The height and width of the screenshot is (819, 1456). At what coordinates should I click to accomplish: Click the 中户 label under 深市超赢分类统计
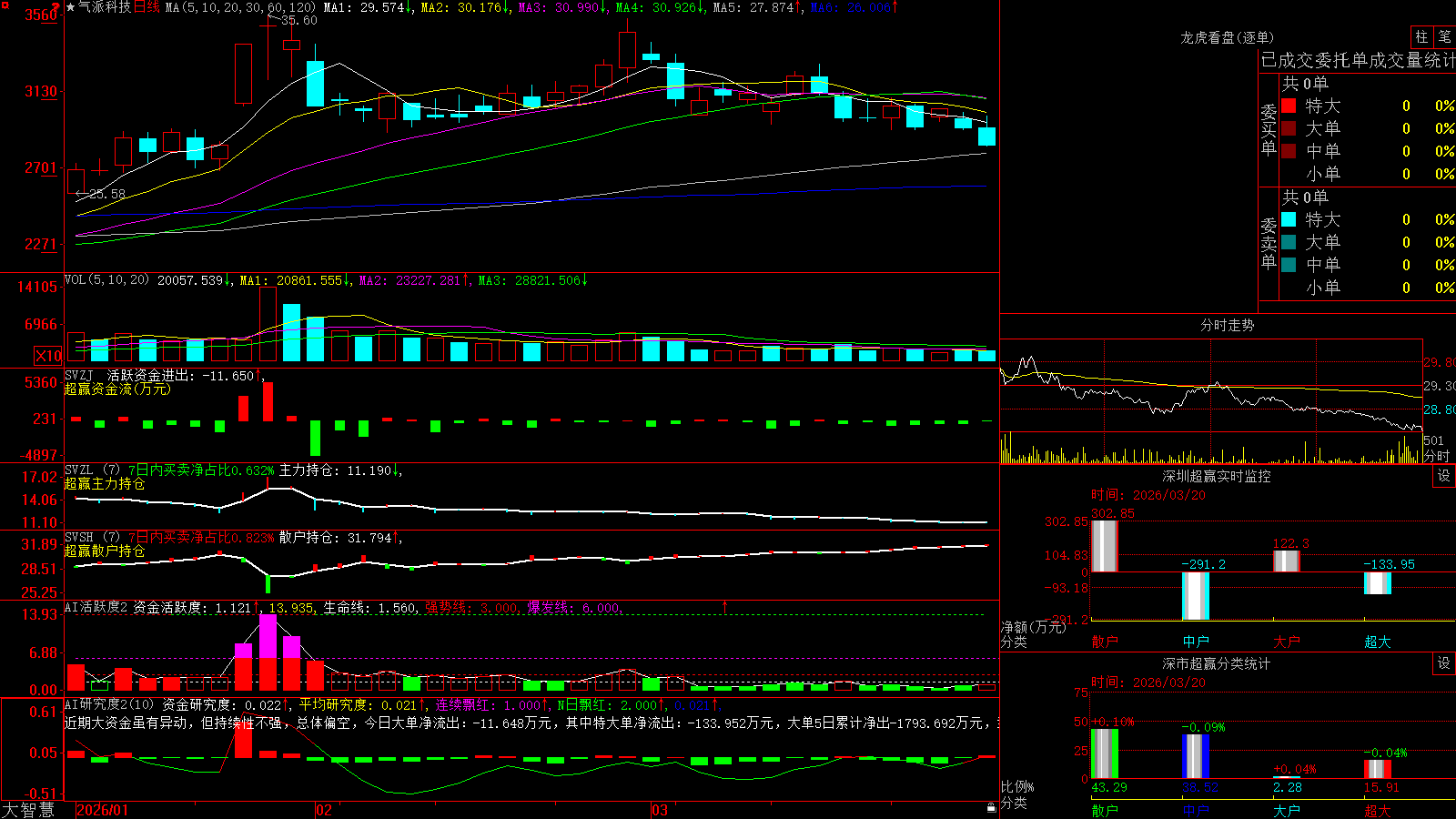pyautogui.click(x=1196, y=810)
